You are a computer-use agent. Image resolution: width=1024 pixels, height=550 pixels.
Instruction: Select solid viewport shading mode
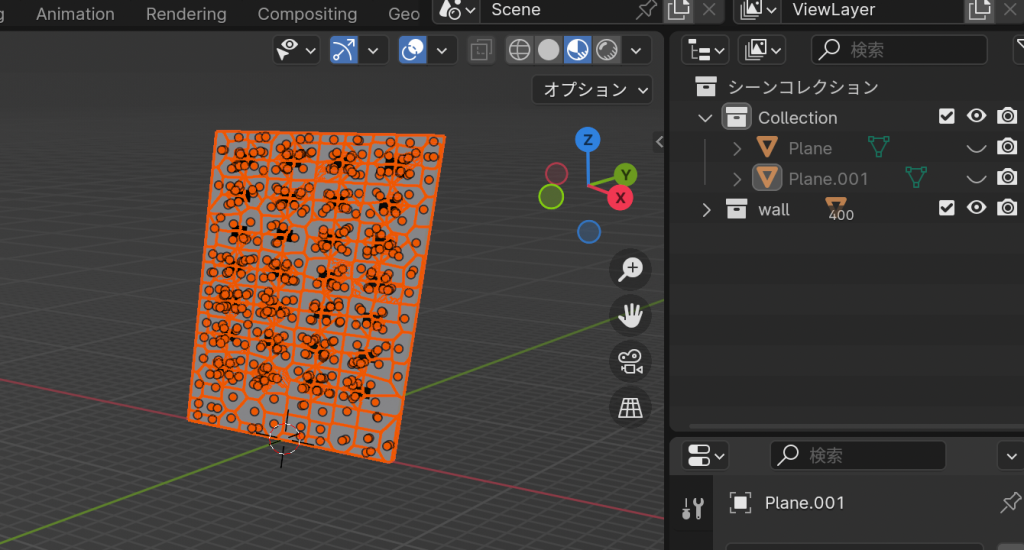tap(548, 50)
